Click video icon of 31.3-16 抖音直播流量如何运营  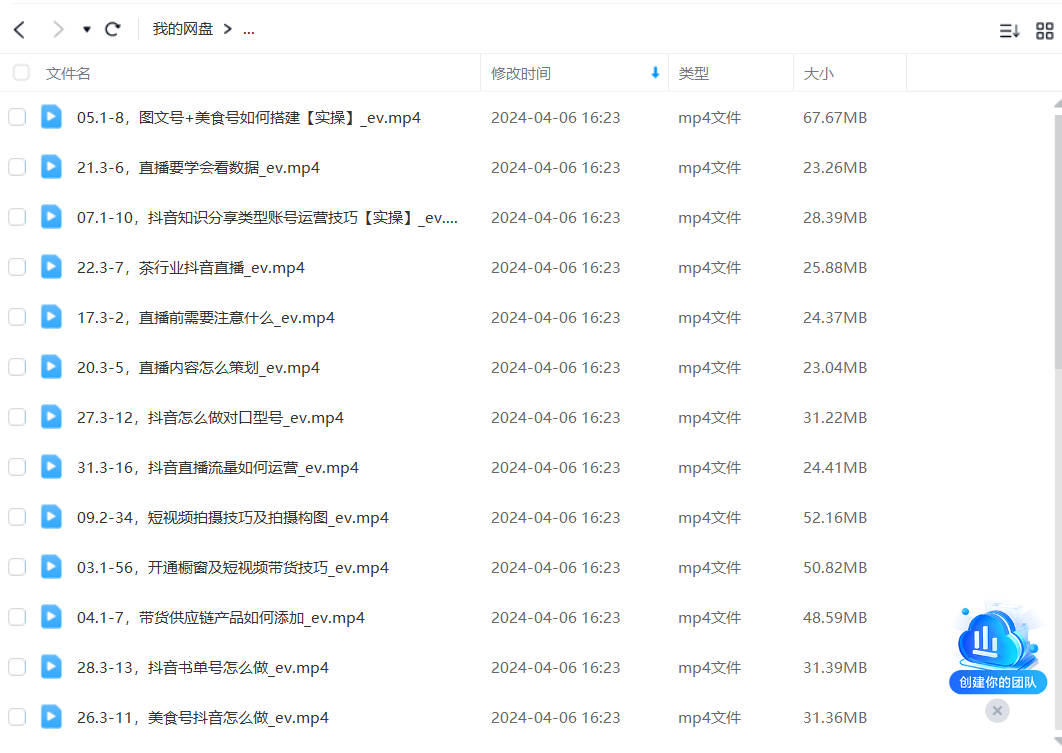[51, 467]
